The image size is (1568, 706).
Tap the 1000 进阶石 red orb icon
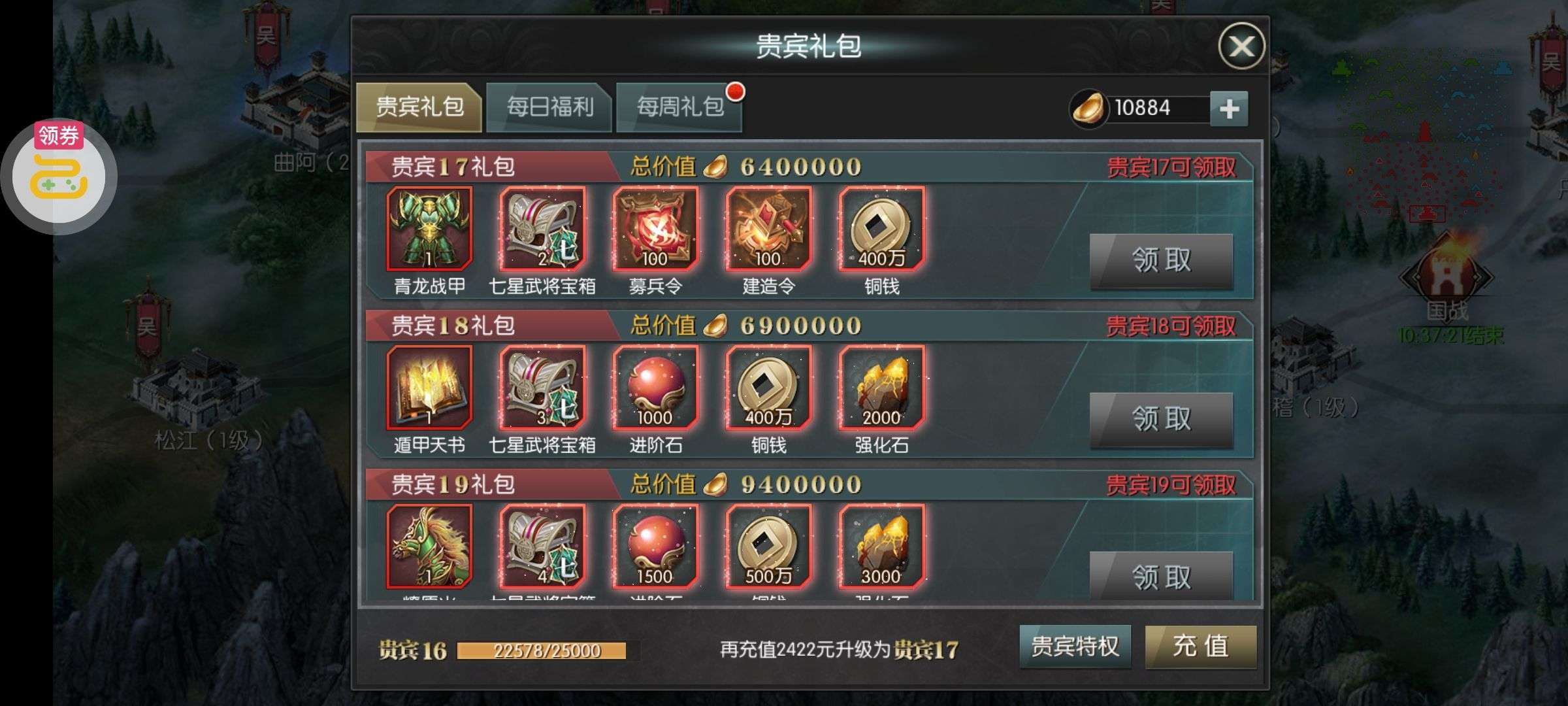(x=655, y=388)
